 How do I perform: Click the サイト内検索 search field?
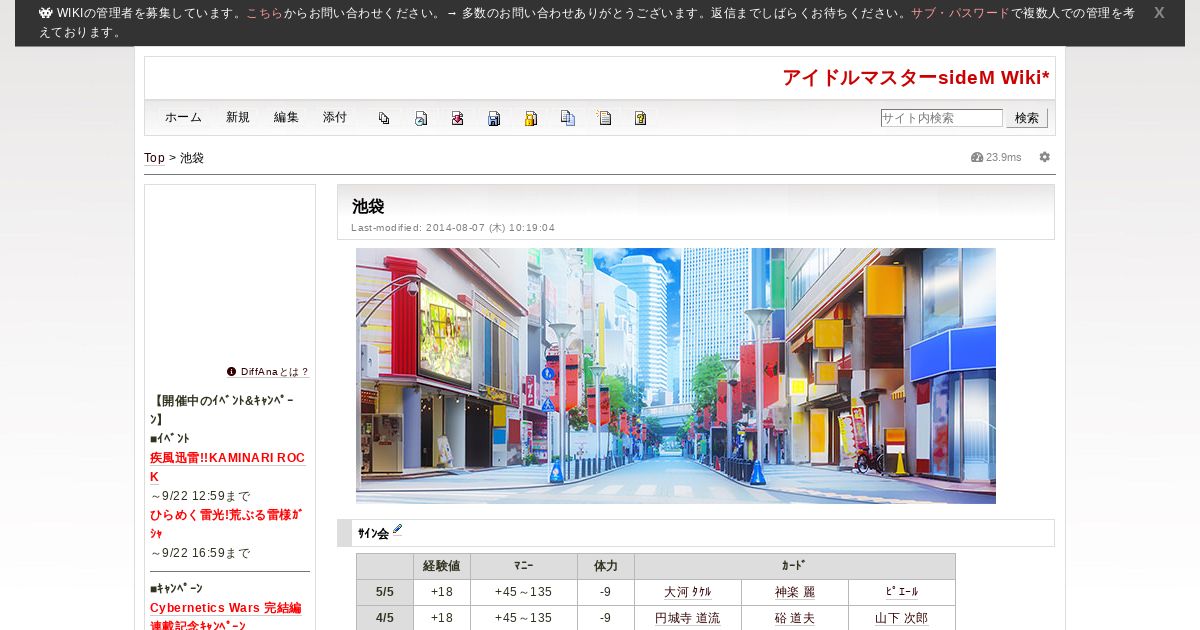[x=941, y=118]
